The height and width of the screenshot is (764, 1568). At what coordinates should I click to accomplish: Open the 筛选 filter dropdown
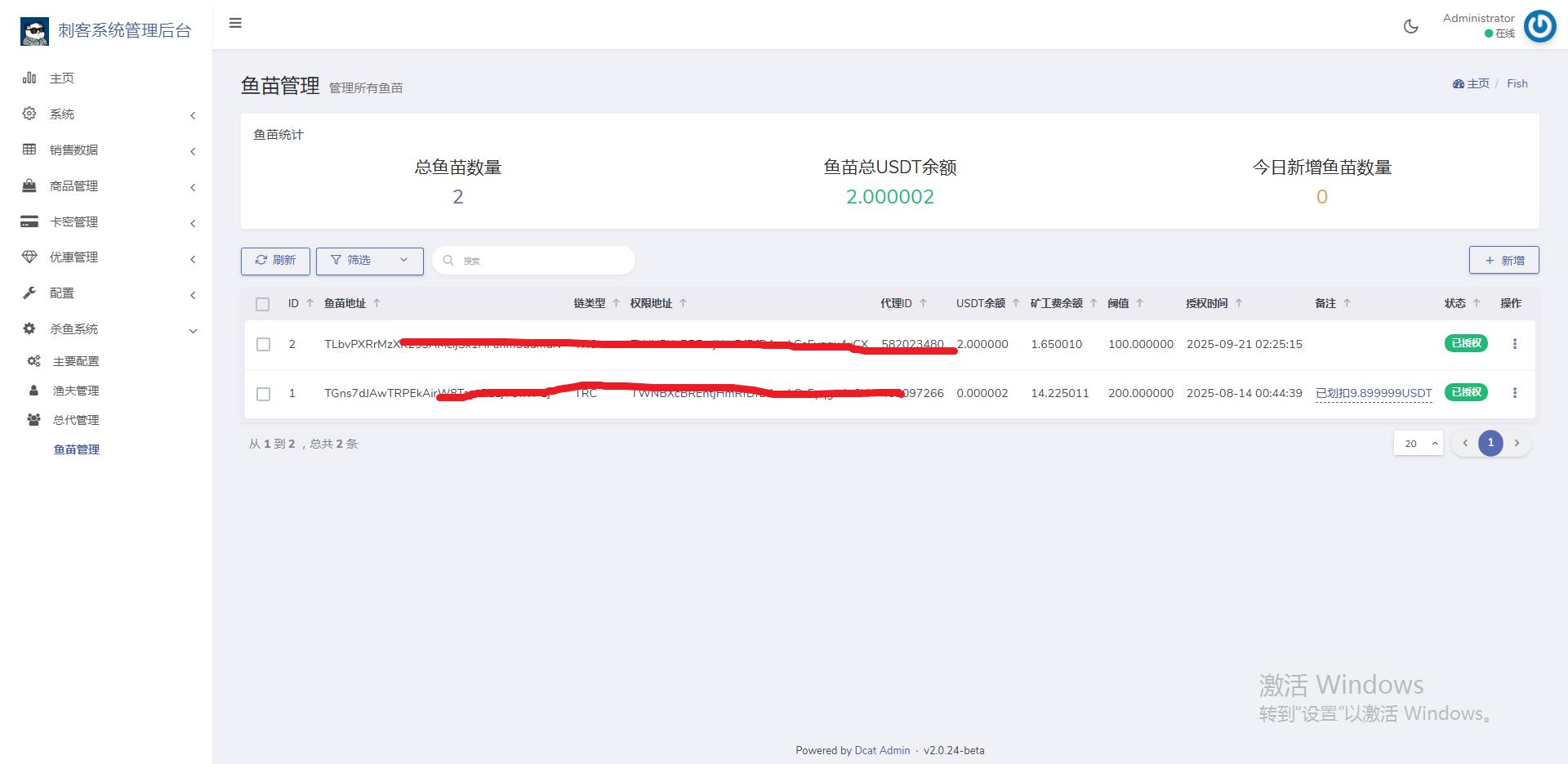tap(369, 261)
